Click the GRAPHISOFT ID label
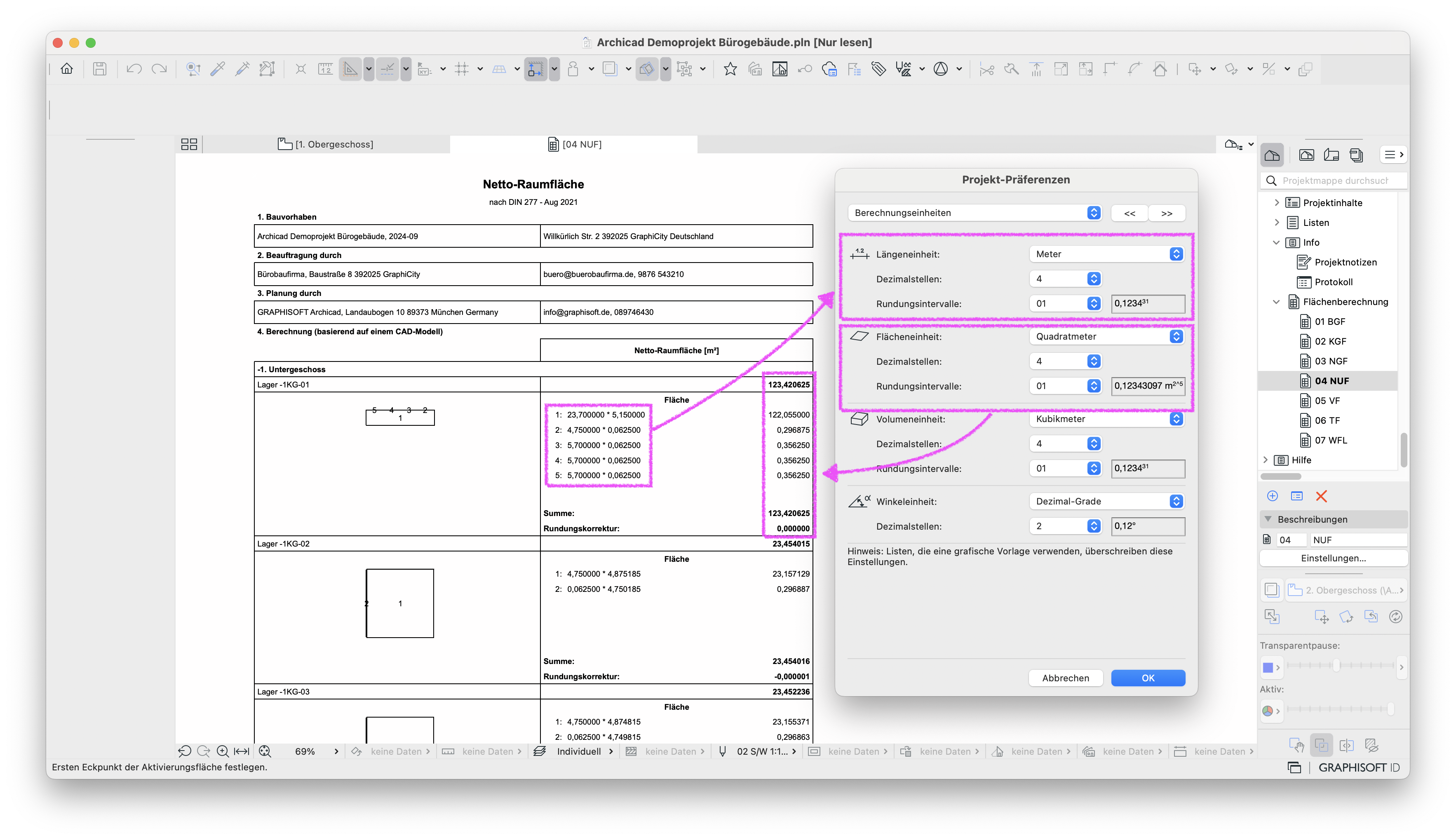Screen dimensions: 1456x840 pos(1359,767)
